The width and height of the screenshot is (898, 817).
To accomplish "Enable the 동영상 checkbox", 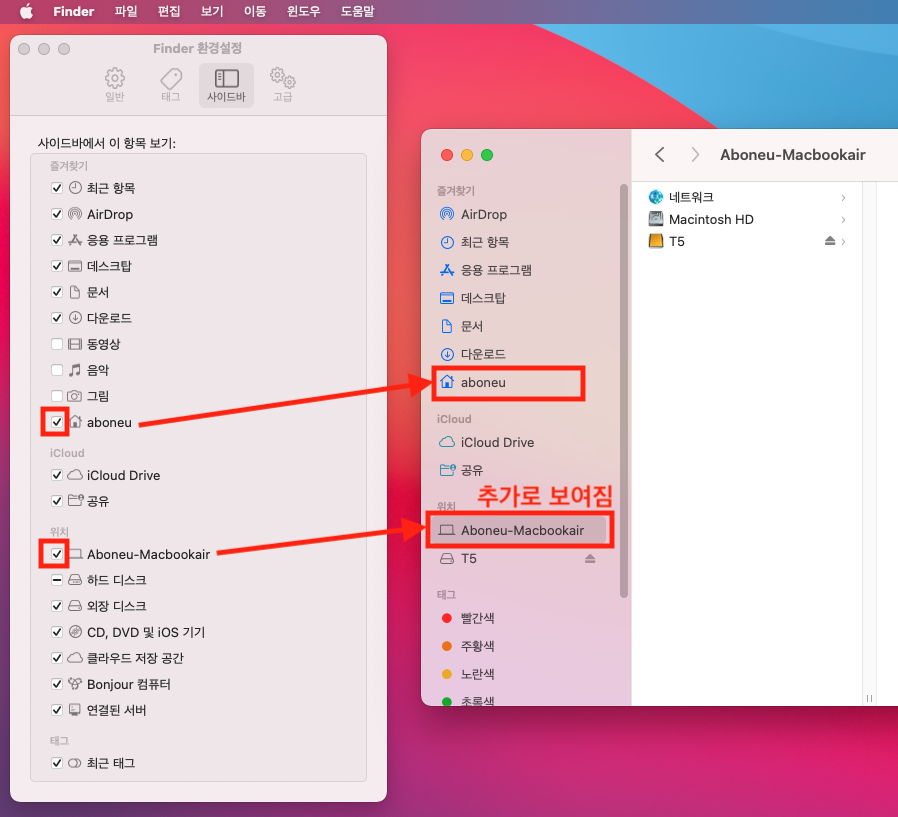I will click(57, 344).
